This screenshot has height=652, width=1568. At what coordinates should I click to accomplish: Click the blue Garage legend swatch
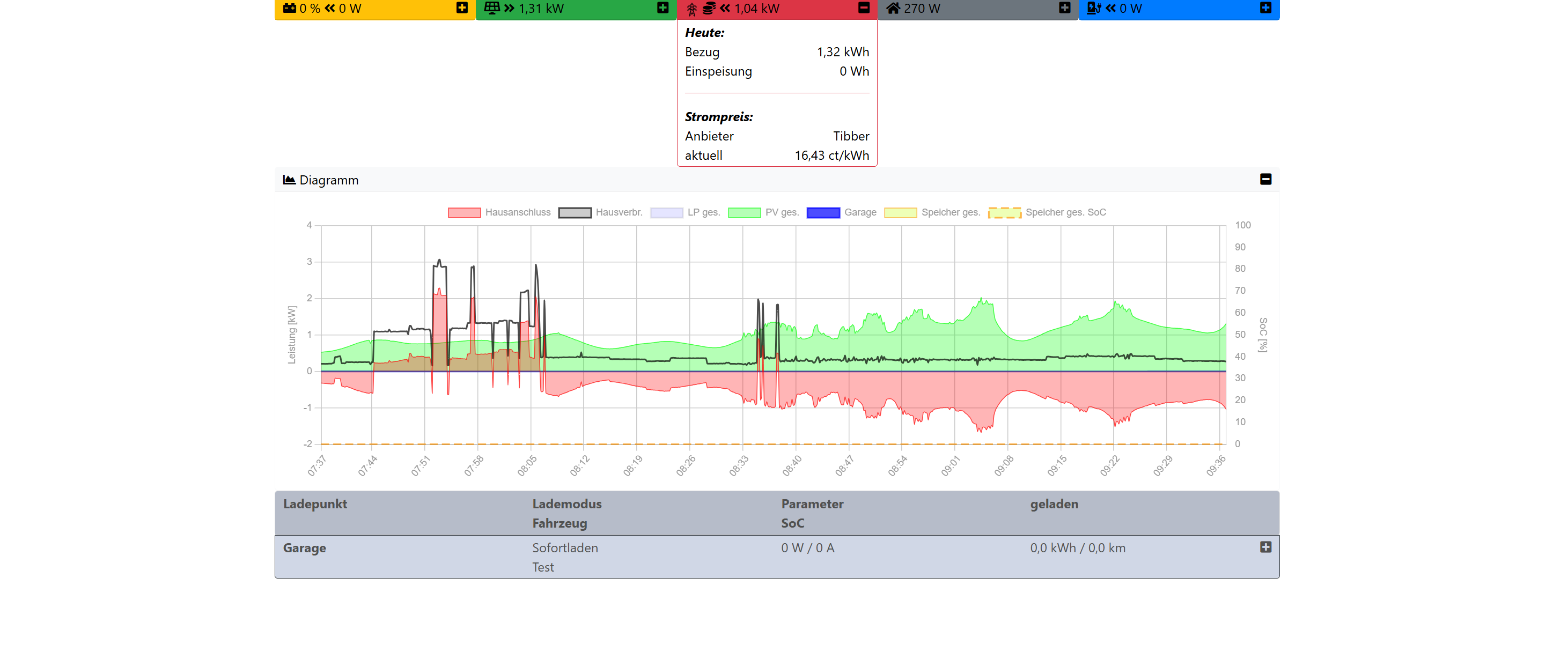(823, 212)
